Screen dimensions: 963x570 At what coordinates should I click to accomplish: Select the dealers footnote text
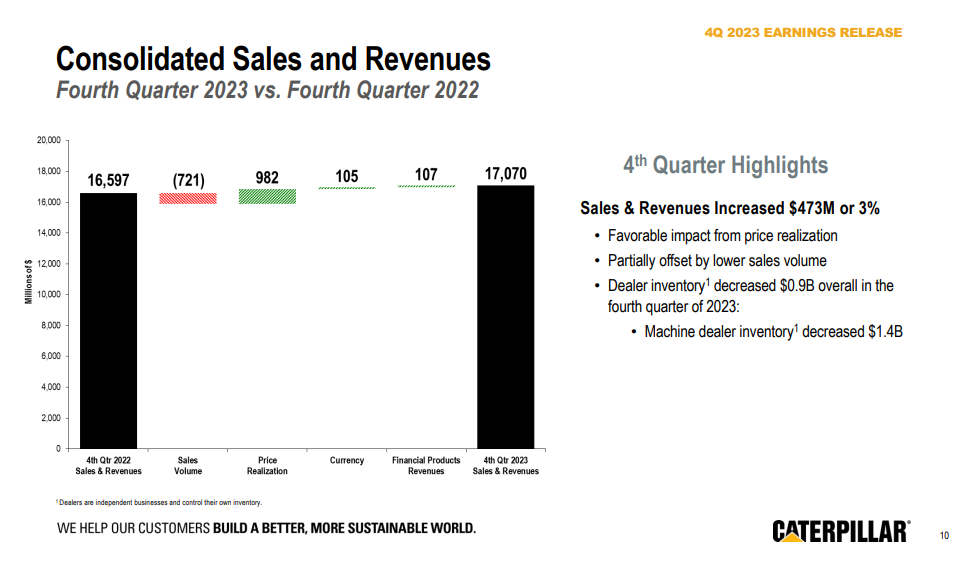[x=158, y=502]
